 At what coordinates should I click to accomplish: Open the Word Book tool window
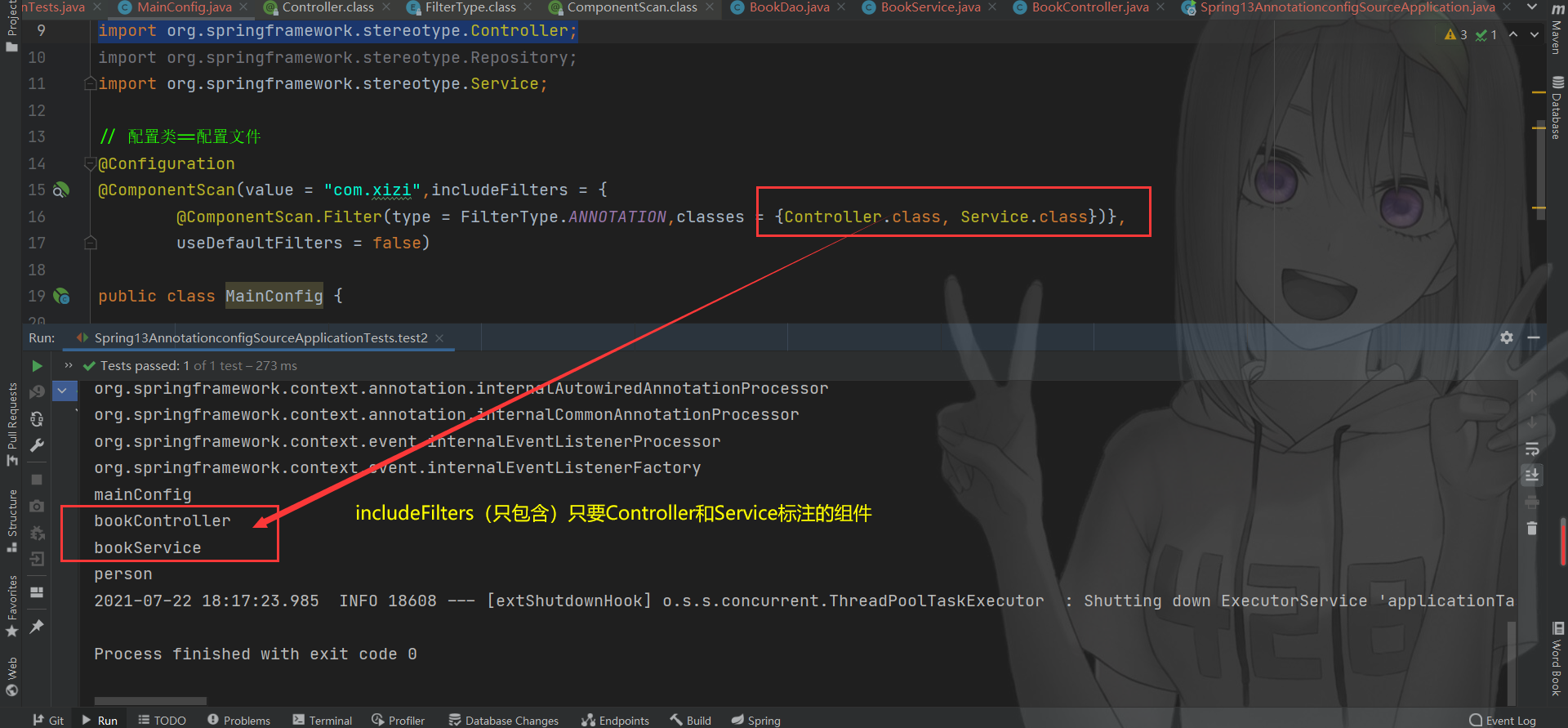pos(1557,659)
